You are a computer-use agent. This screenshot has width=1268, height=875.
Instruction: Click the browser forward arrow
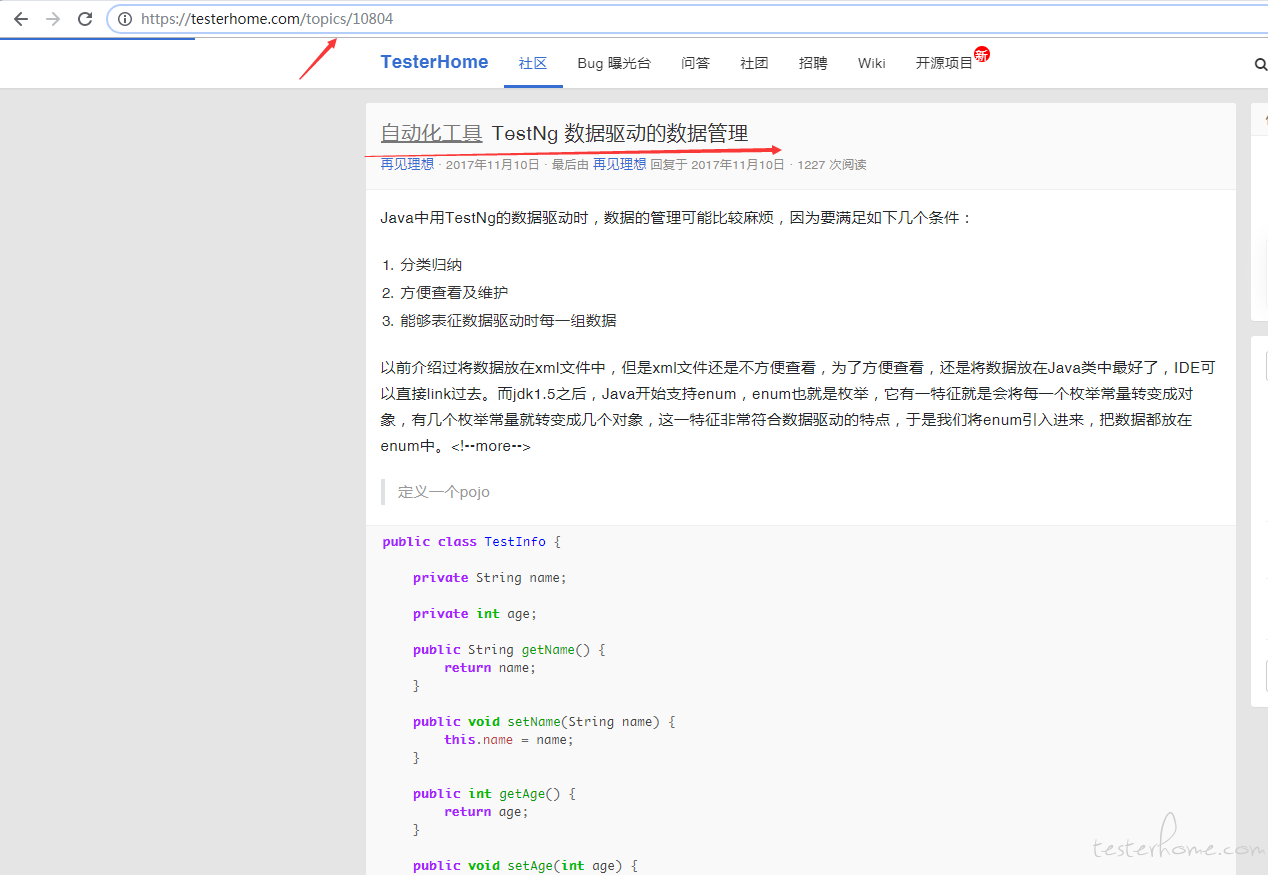point(53,19)
